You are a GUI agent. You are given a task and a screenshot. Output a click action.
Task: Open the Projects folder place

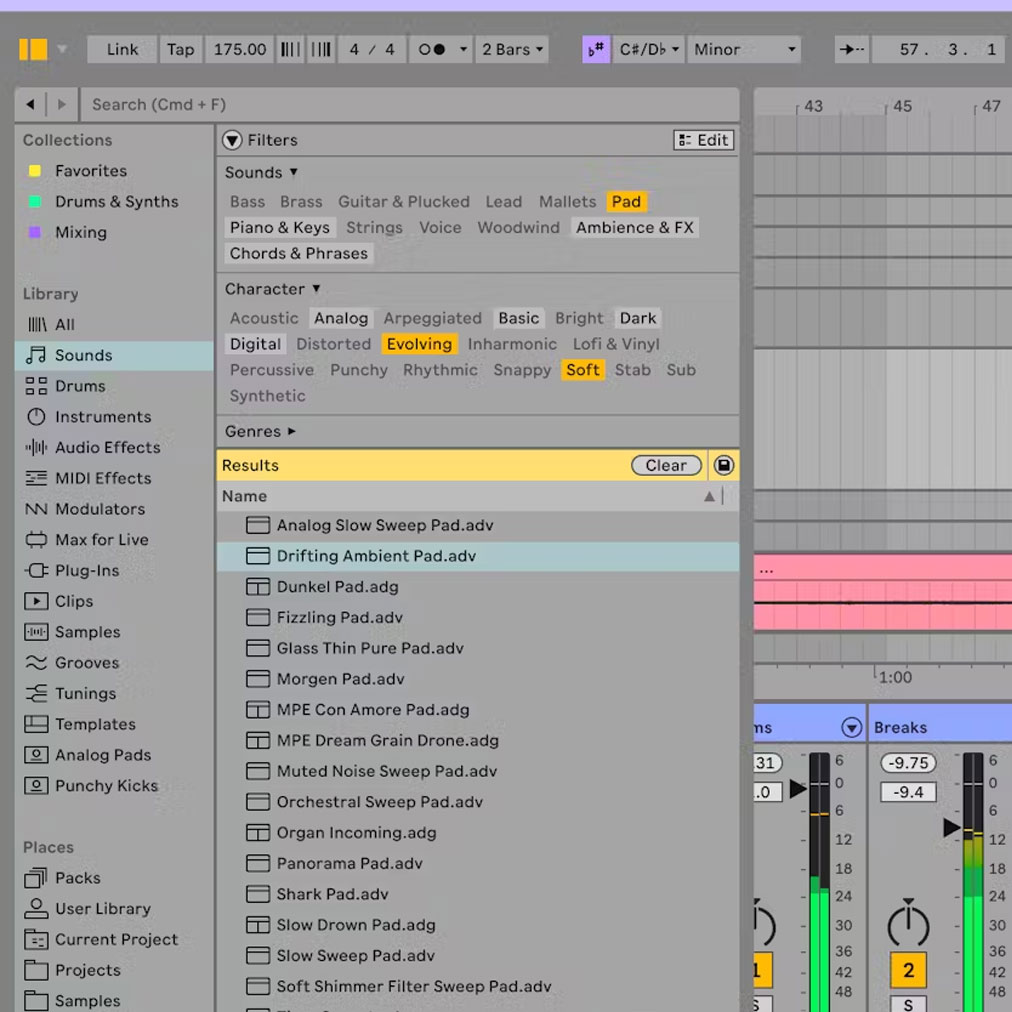(x=114, y=970)
